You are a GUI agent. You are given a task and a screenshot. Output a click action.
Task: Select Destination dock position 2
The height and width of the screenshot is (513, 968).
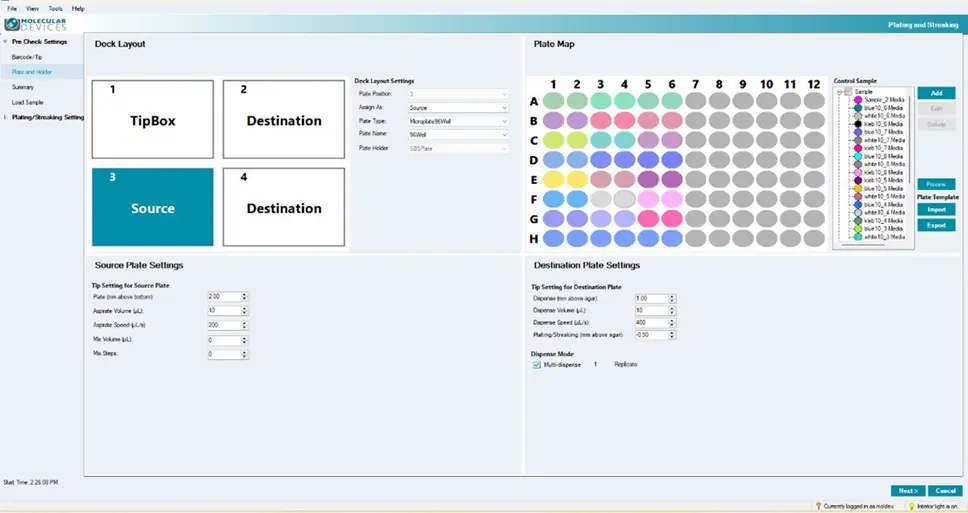[x=284, y=119]
